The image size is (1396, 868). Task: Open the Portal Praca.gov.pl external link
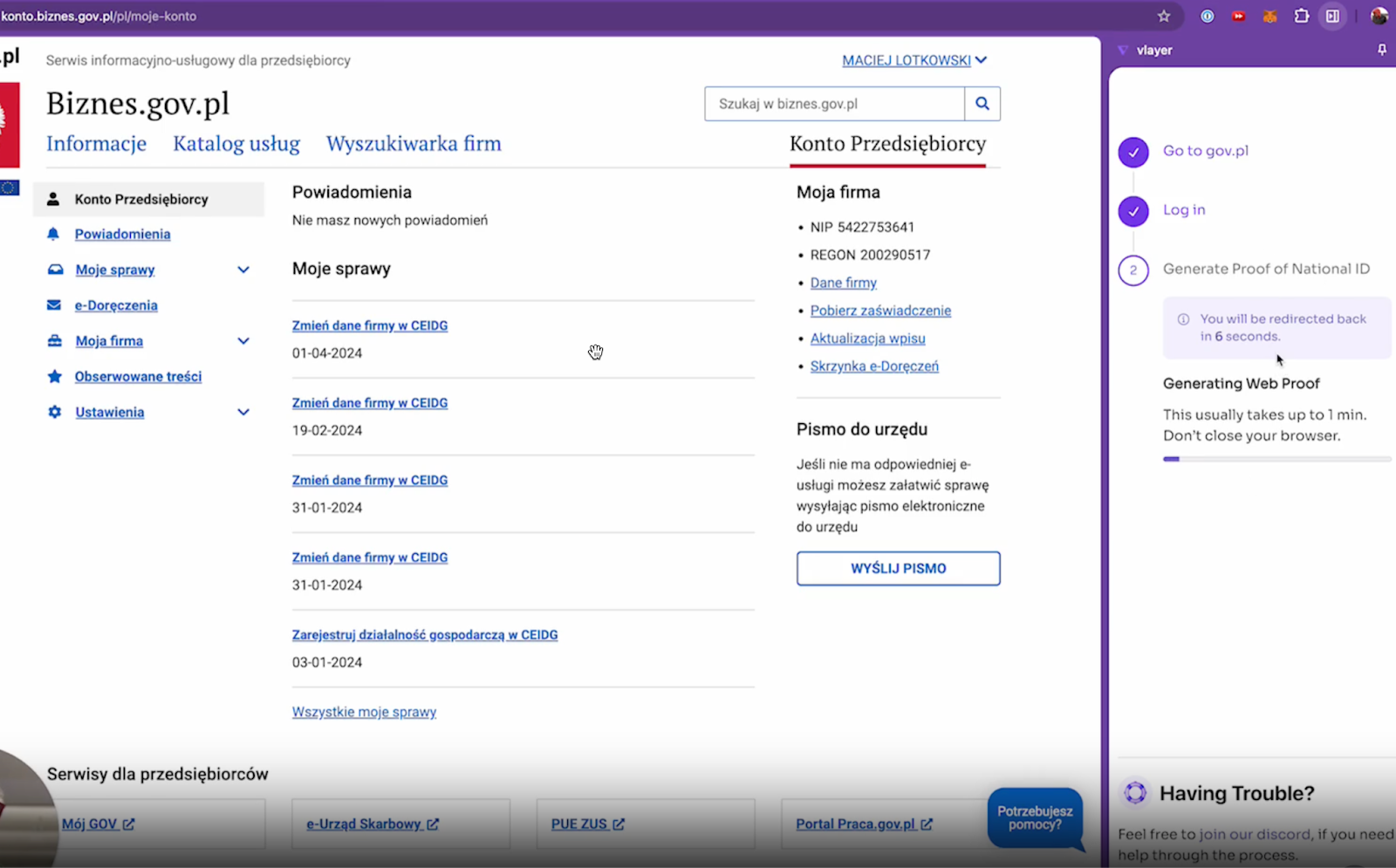864,824
